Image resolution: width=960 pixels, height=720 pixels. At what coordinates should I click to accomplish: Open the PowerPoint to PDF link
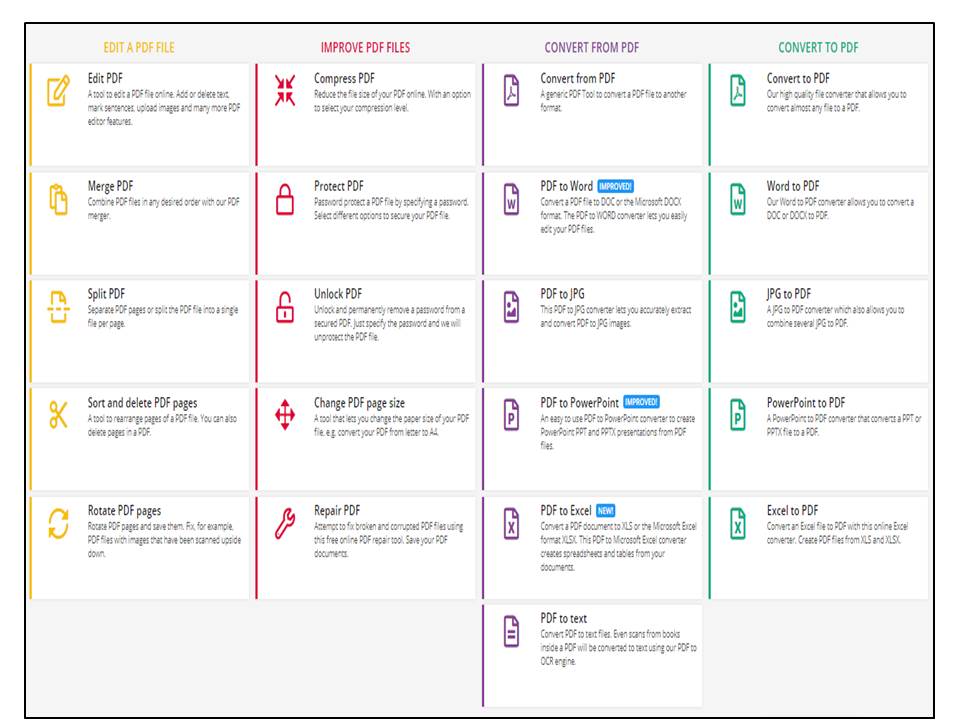click(x=806, y=402)
